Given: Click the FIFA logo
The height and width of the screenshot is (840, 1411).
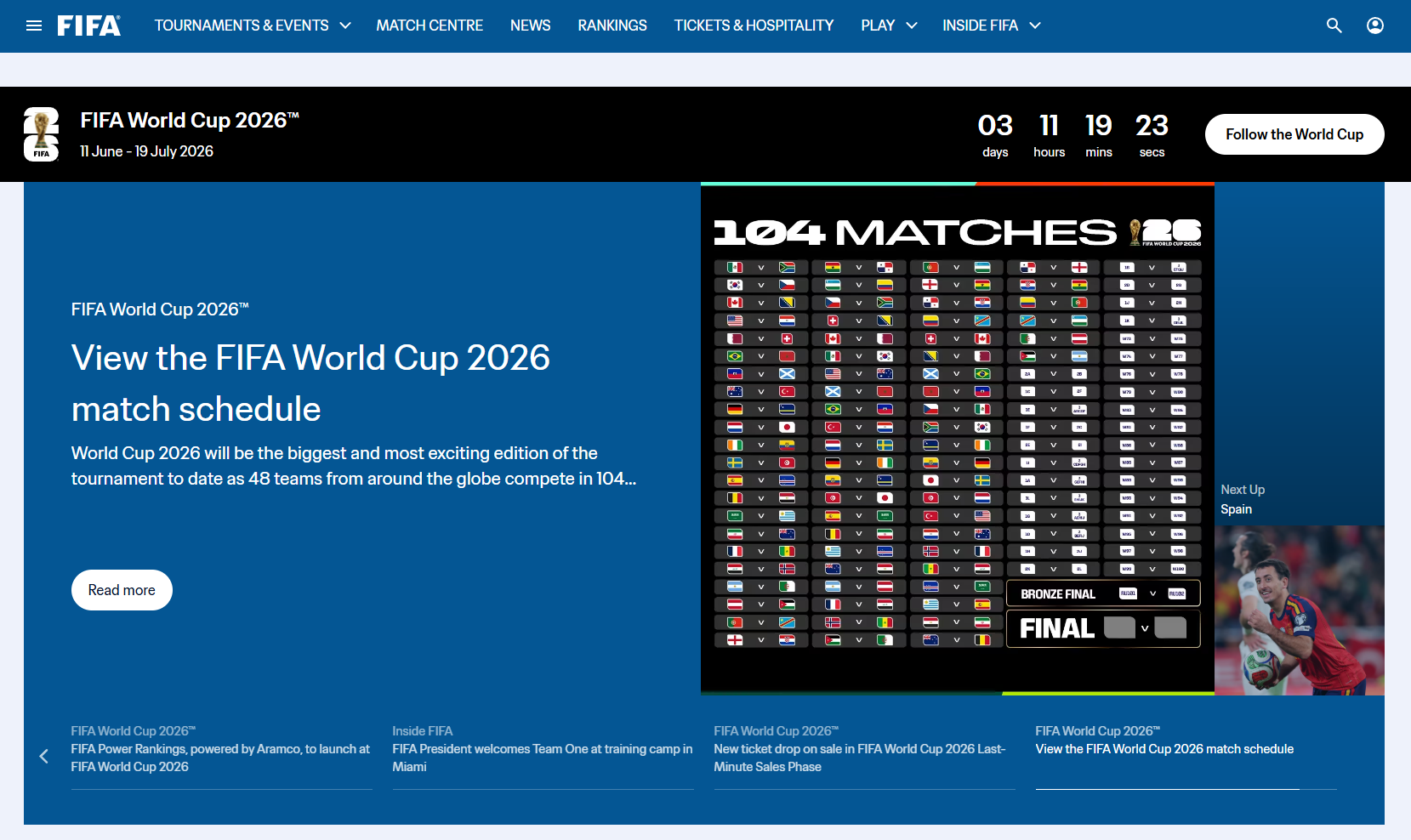Looking at the screenshot, I should click(x=89, y=26).
